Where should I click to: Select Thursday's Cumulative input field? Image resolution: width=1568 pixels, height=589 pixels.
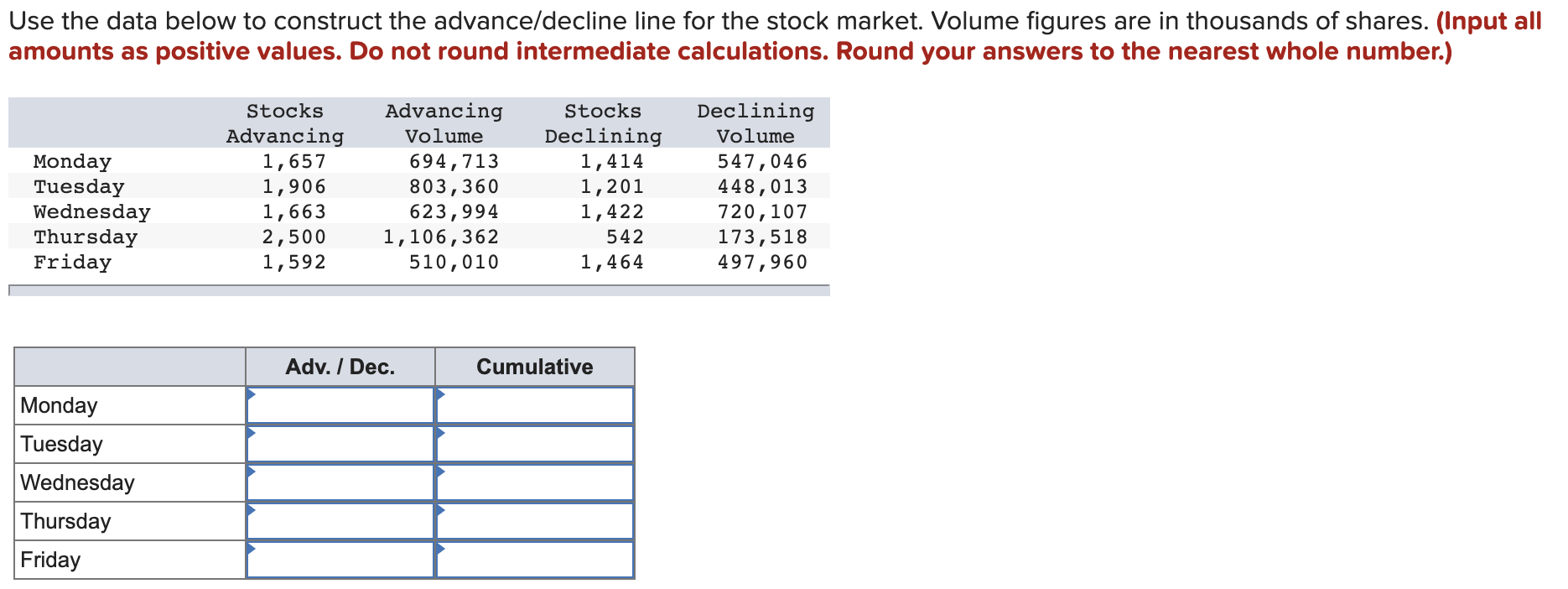click(533, 520)
